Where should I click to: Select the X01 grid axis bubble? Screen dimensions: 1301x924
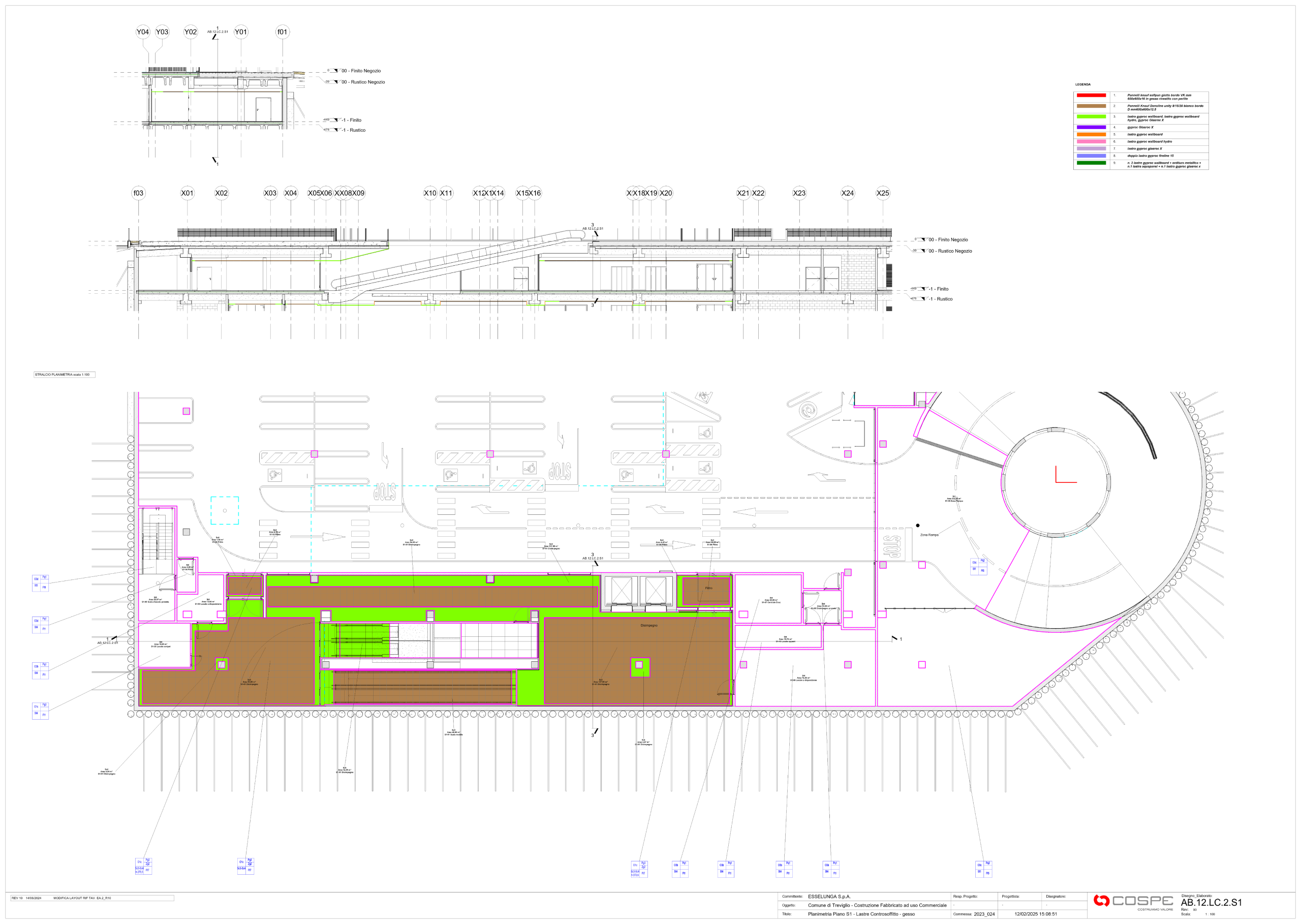click(x=187, y=193)
